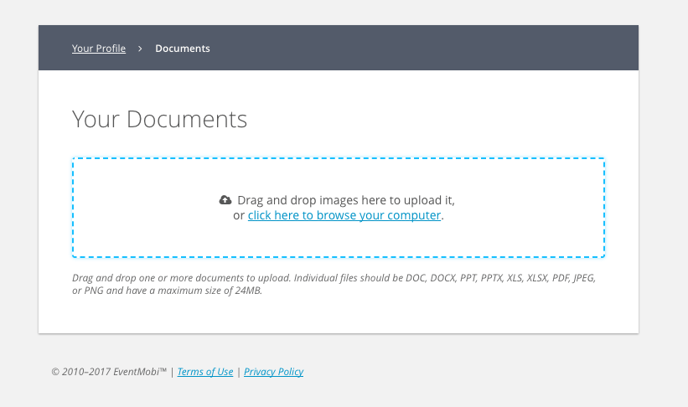
Task: Click the Your Documents page heading
Action: pos(160,119)
